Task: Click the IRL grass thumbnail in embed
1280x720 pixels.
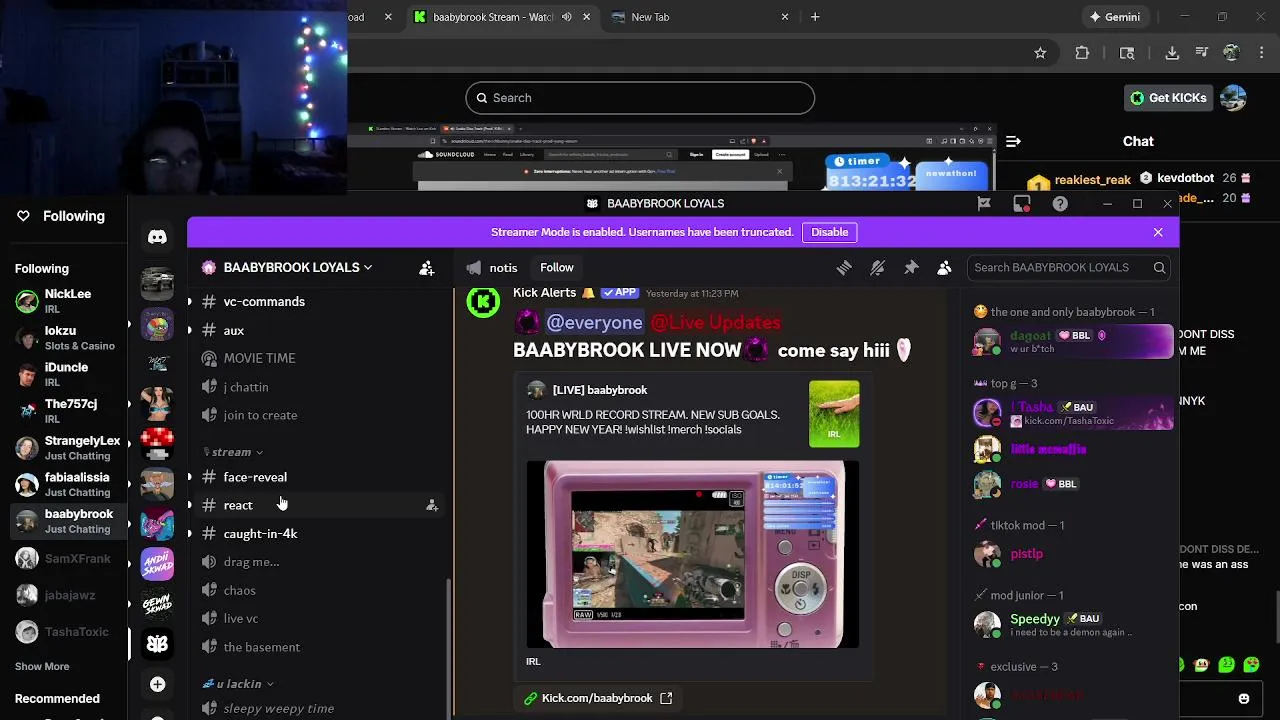Action: click(834, 414)
